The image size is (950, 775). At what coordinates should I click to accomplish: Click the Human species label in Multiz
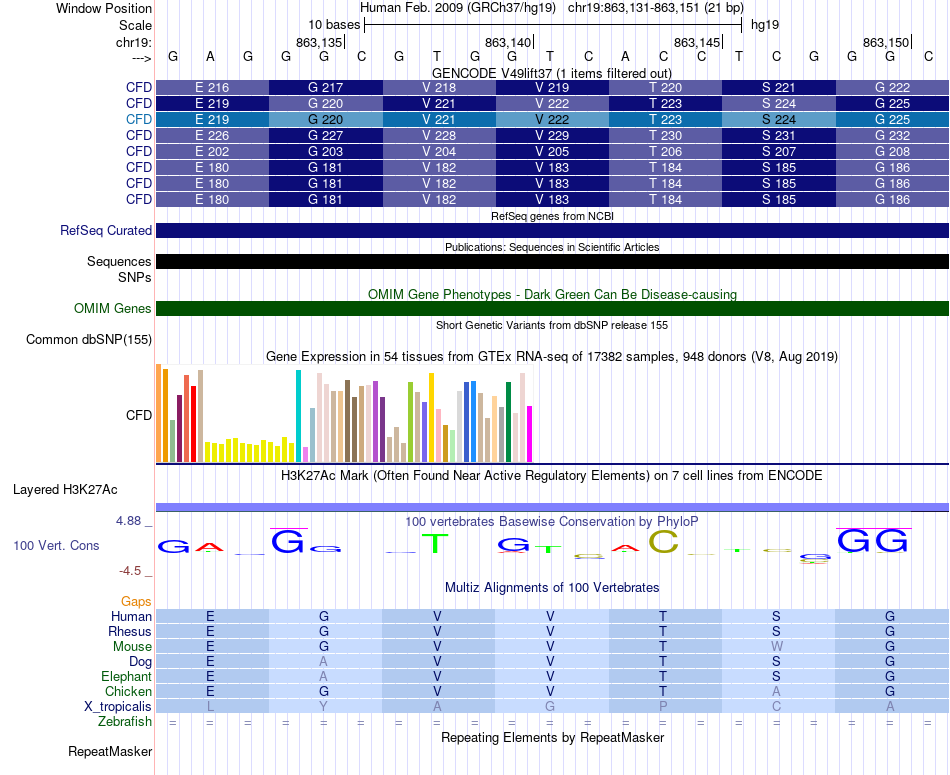click(x=131, y=616)
